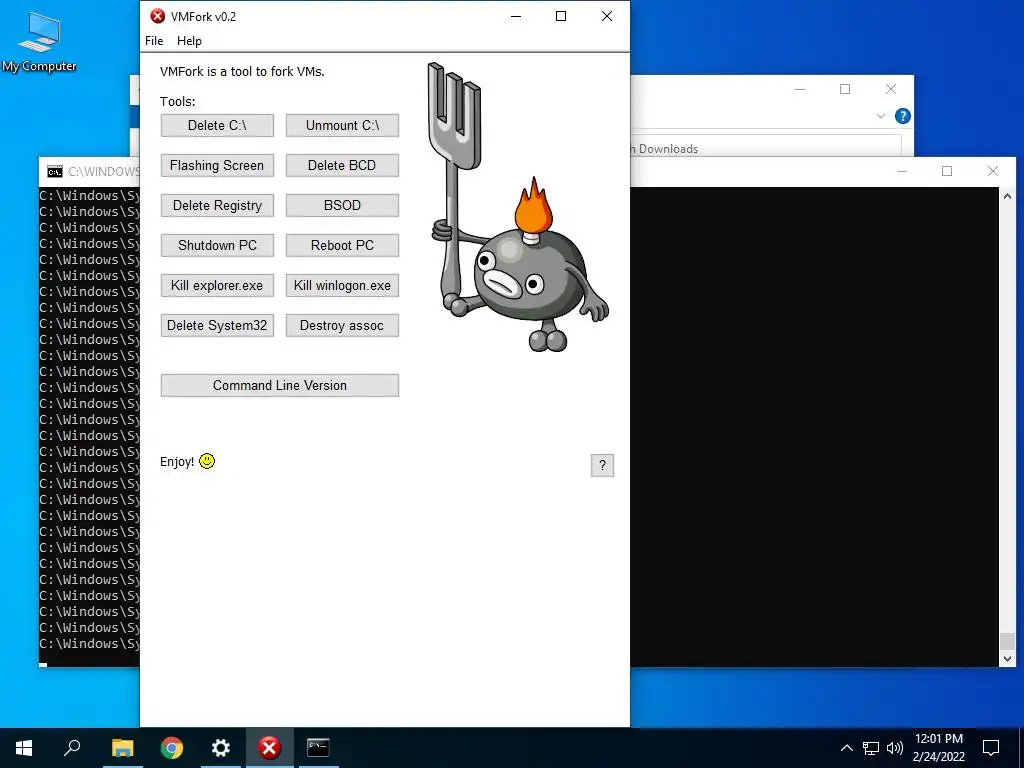Click the Command Prompt window title icon
The width and height of the screenshot is (1024, 768).
[x=55, y=172]
